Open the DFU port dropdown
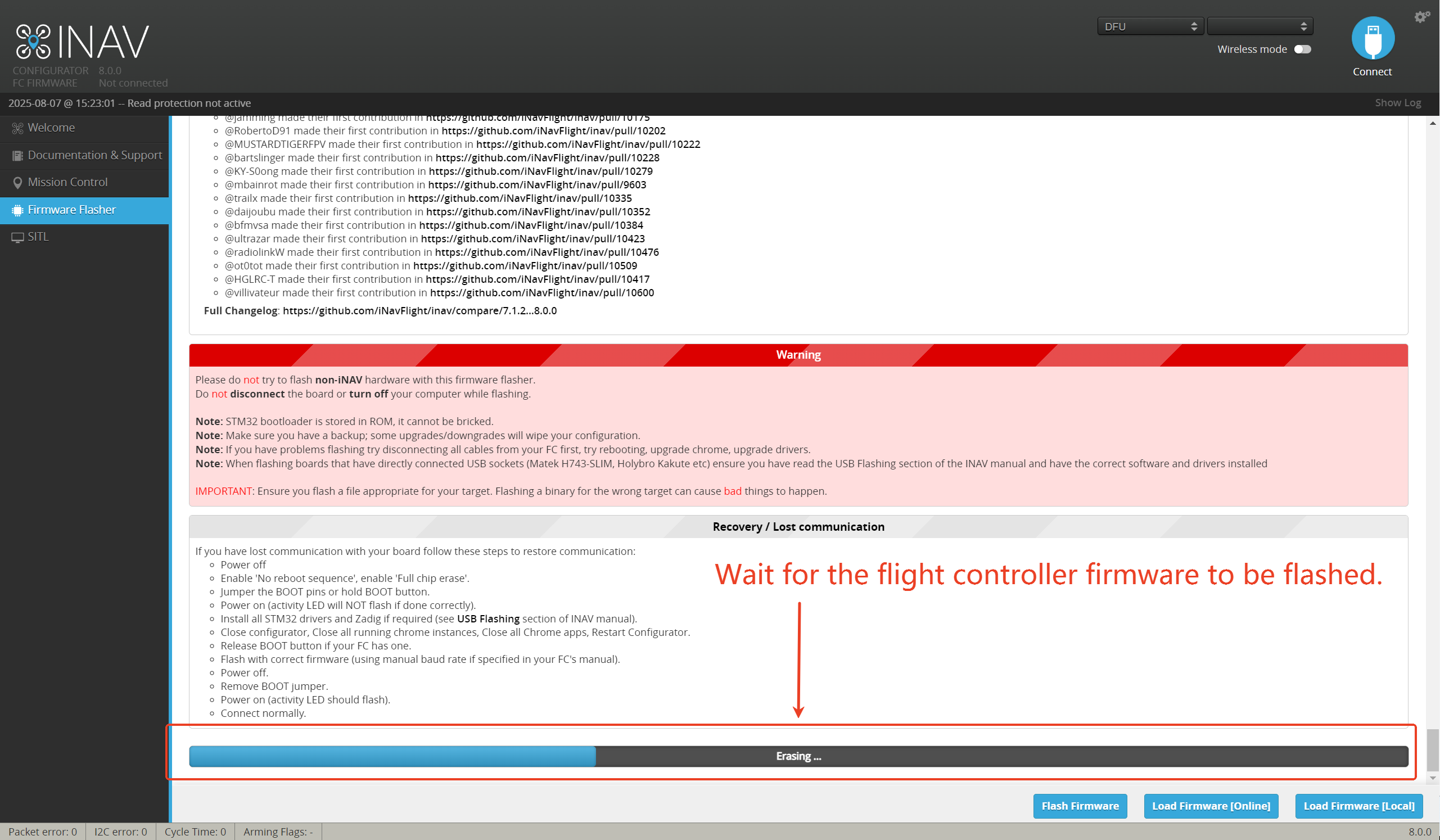The height and width of the screenshot is (840, 1440). pos(1150,26)
